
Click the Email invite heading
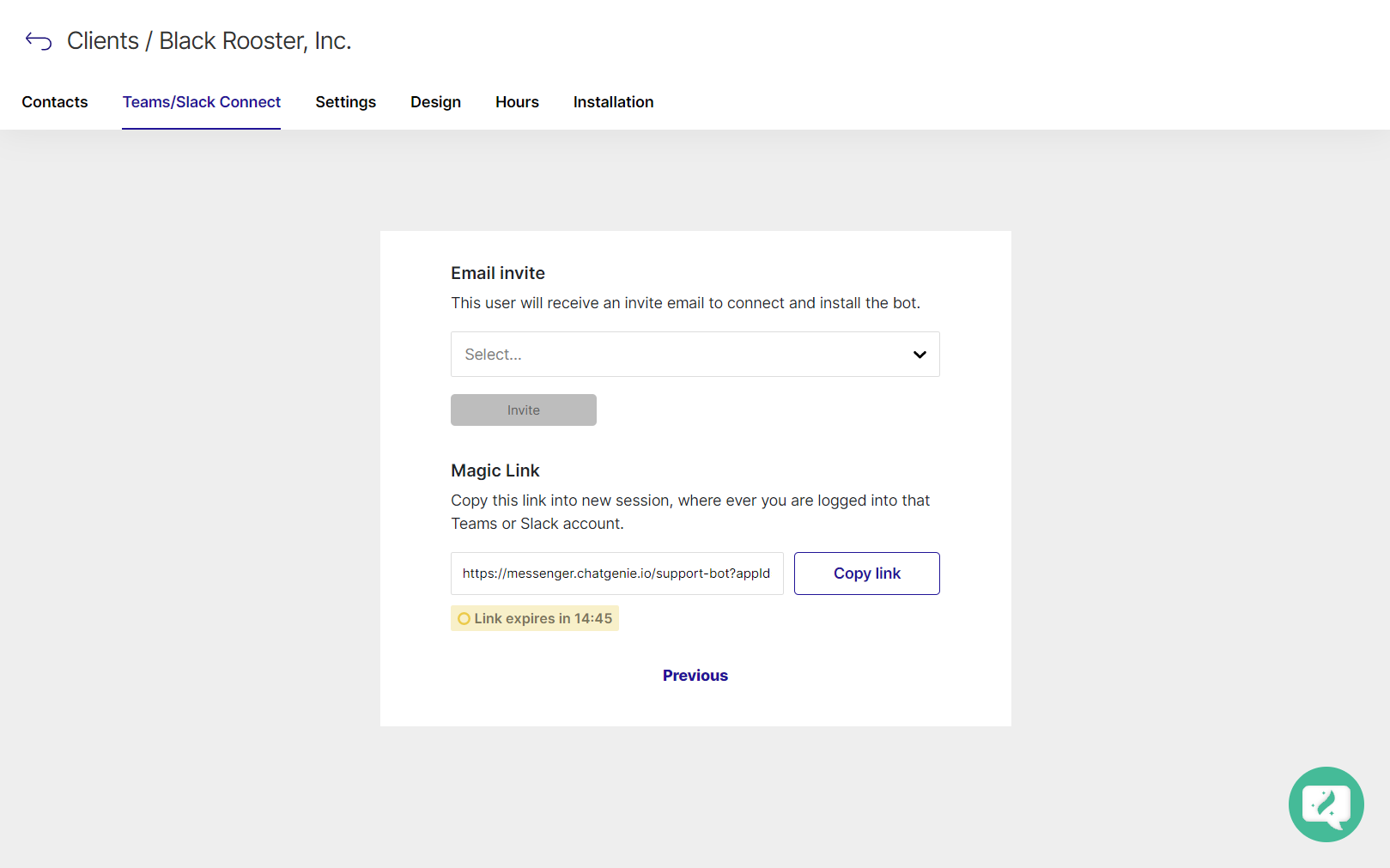click(498, 273)
